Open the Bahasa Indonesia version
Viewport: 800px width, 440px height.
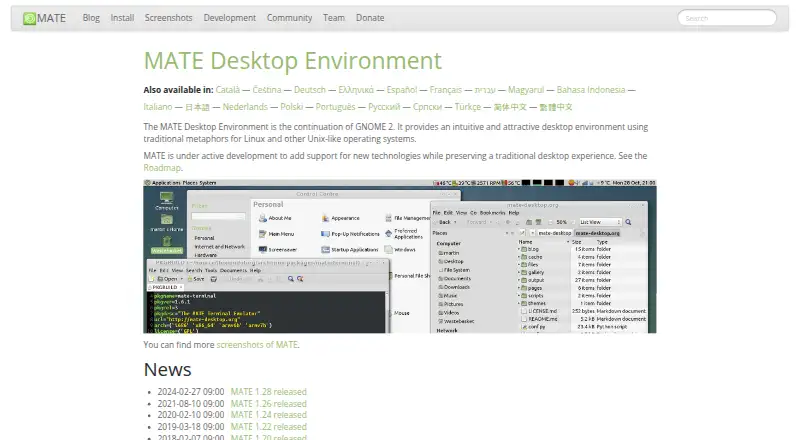coord(591,90)
